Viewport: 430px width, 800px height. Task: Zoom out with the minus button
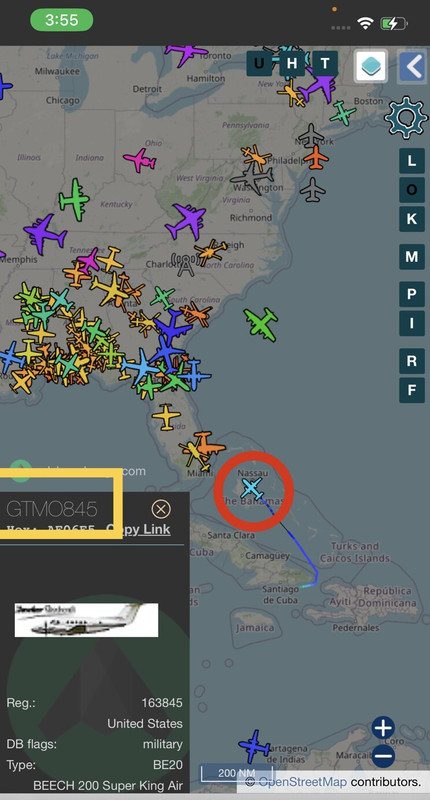(383, 756)
